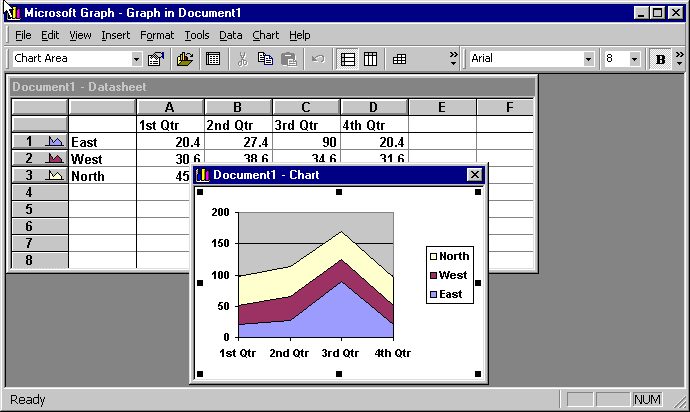The width and height of the screenshot is (690, 412).
Task: Expand the Arial font name dropdown
Action: [x=588, y=59]
